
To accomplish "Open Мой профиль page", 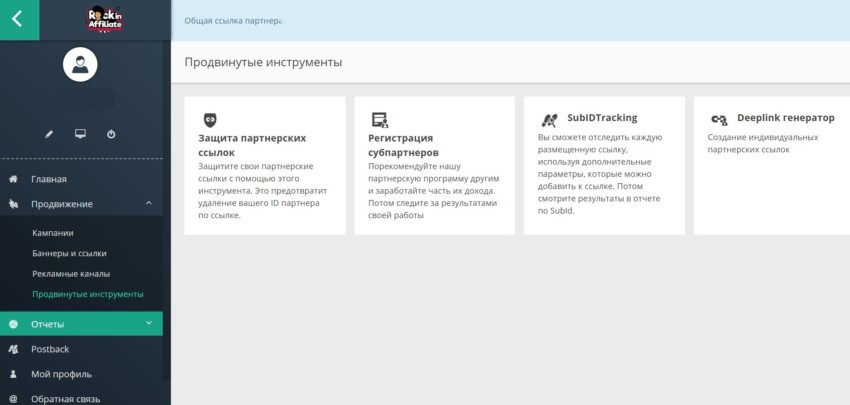I will (61, 374).
